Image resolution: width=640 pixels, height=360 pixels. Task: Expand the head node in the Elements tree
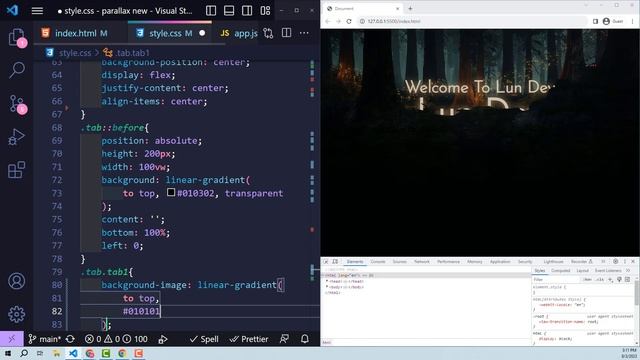coord(327,281)
